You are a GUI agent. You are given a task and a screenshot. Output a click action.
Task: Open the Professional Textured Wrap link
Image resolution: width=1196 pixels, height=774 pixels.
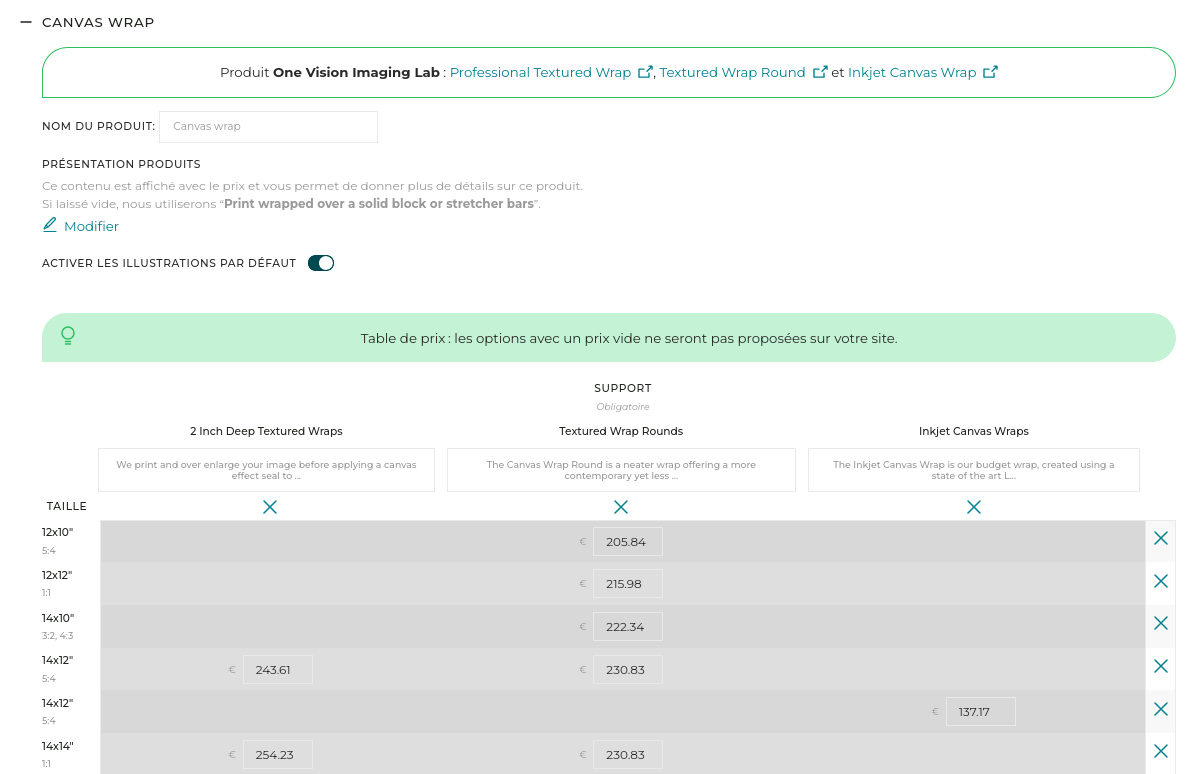[540, 73]
